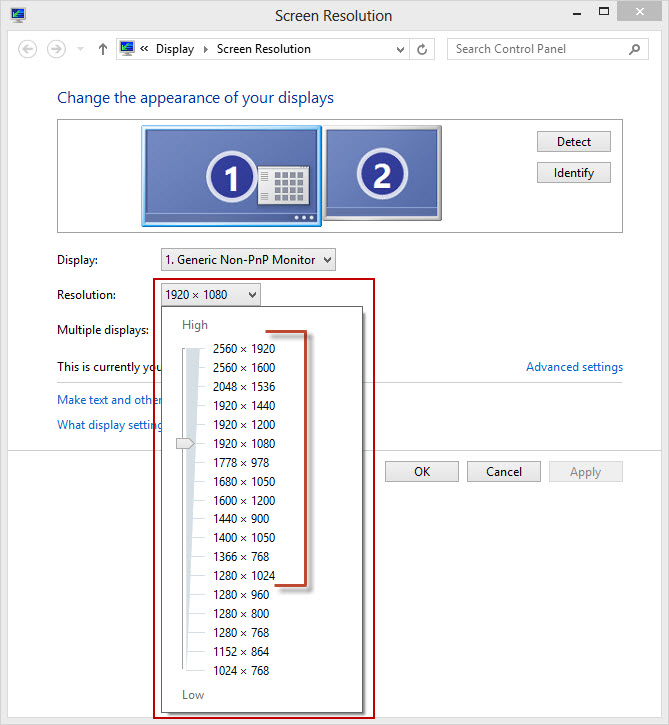The width and height of the screenshot is (669, 725).
Task: Expand the address bar history dropdown
Action: 400,49
